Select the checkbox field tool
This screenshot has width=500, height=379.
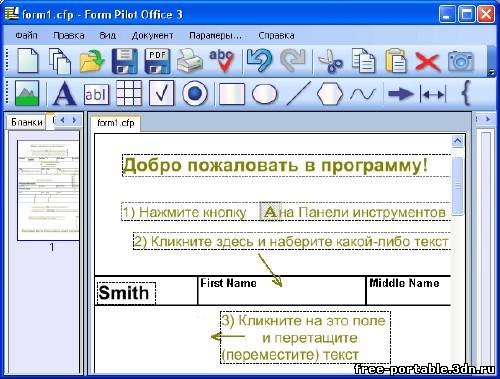[x=161, y=94]
